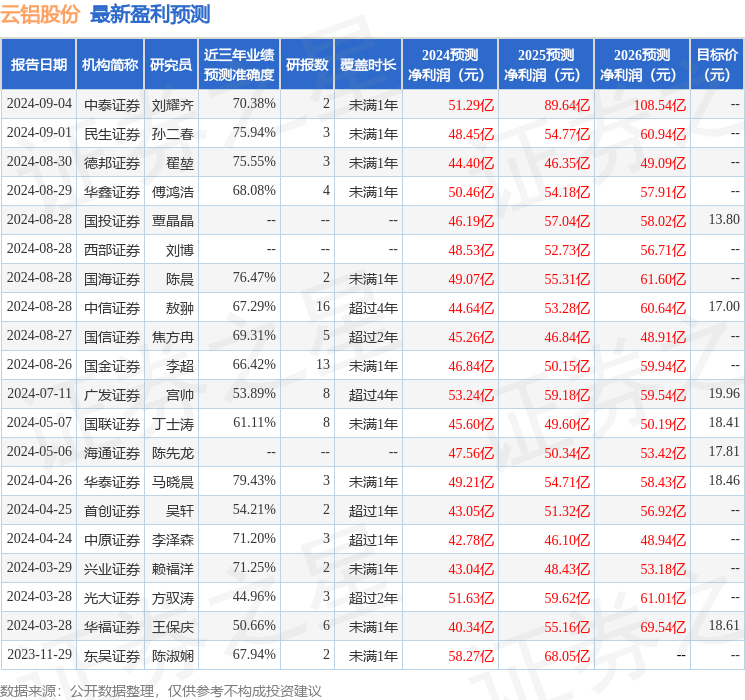
Task: Click 2026 profit 108.54亿
Action: (x=660, y=105)
